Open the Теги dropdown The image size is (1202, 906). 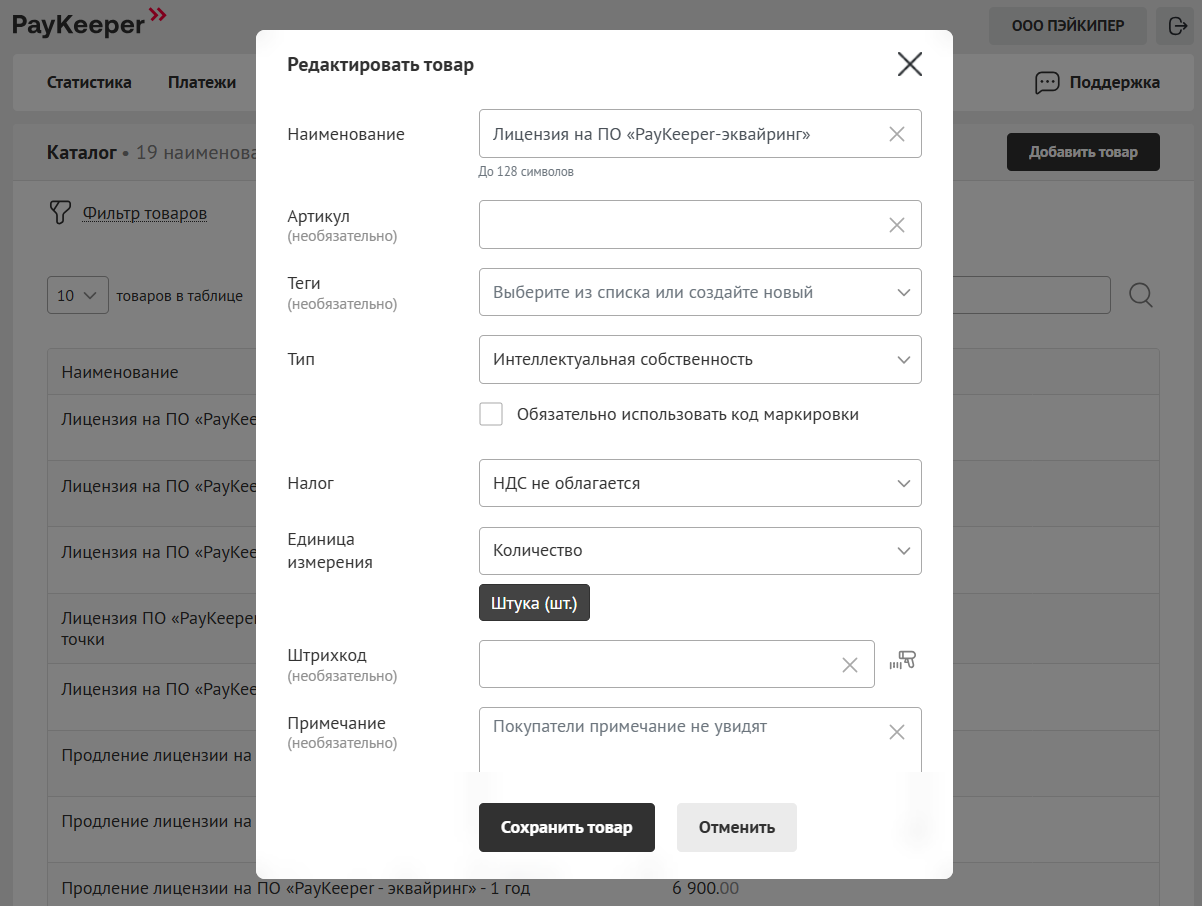coord(700,292)
